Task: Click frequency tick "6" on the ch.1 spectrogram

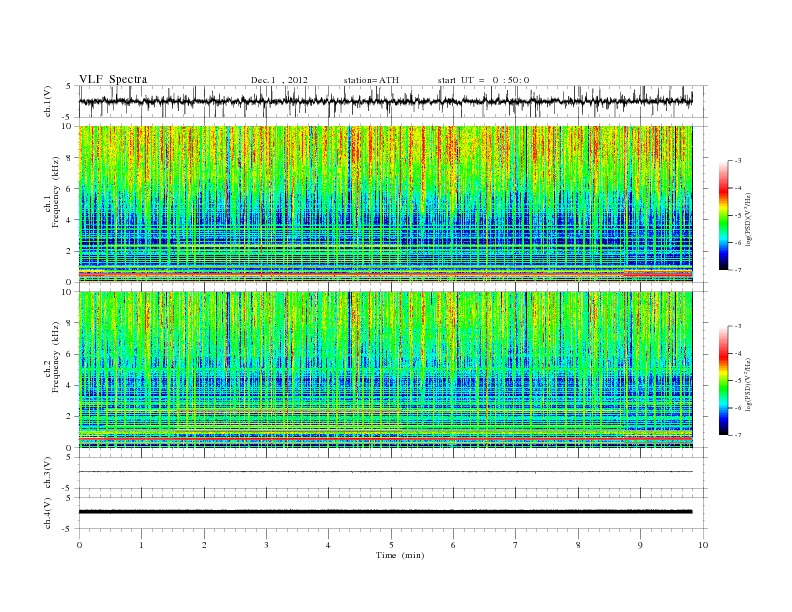Action: pyautogui.click(x=70, y=188)
